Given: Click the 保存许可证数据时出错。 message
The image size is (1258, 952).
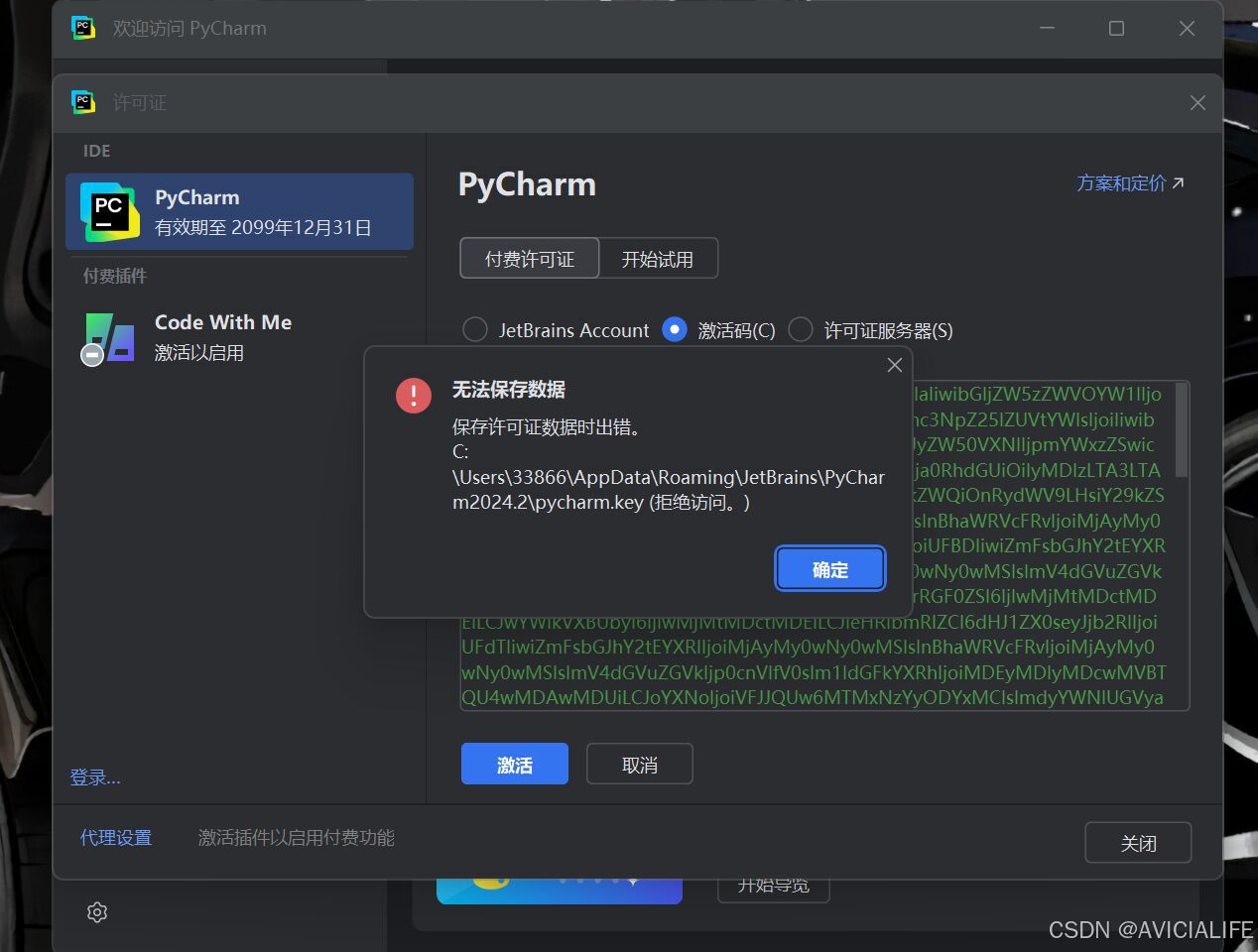Looking at the screenshot, I should tap(547, 426).
